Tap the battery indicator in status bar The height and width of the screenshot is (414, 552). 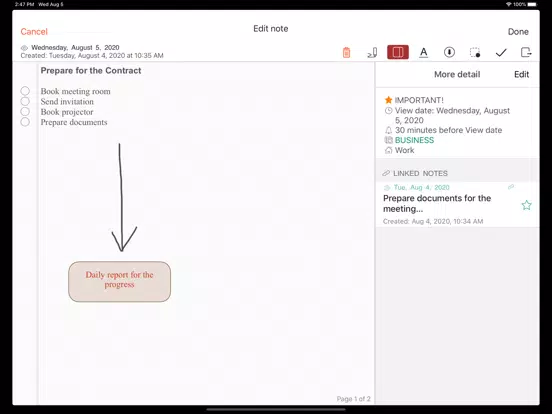532,4
